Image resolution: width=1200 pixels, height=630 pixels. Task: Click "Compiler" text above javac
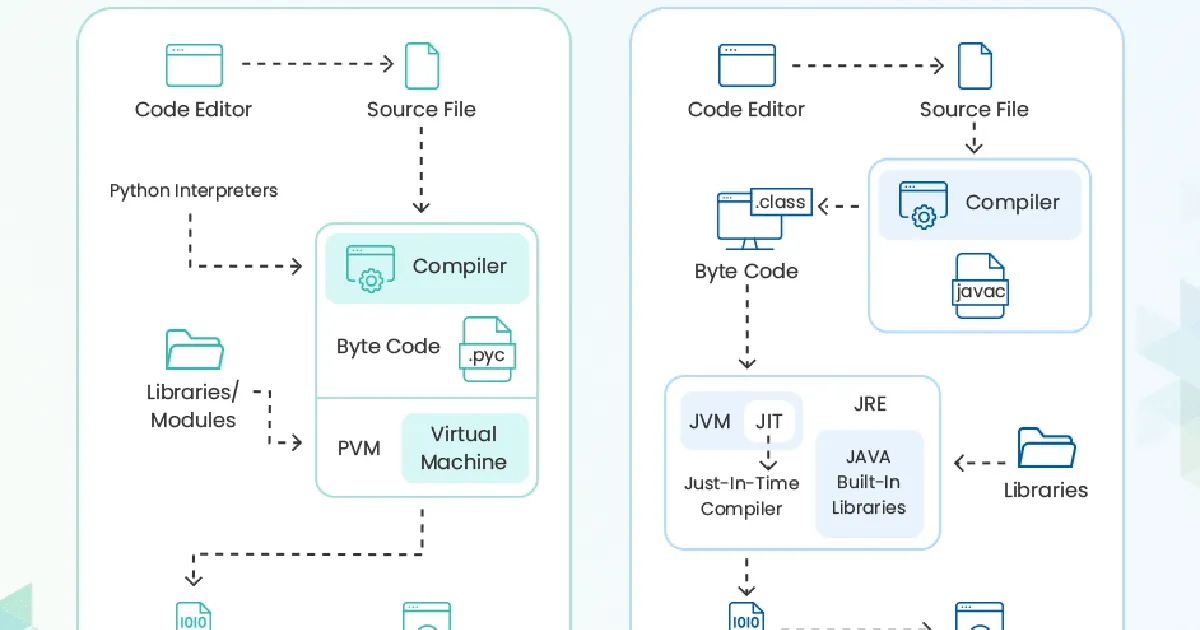1012,202
